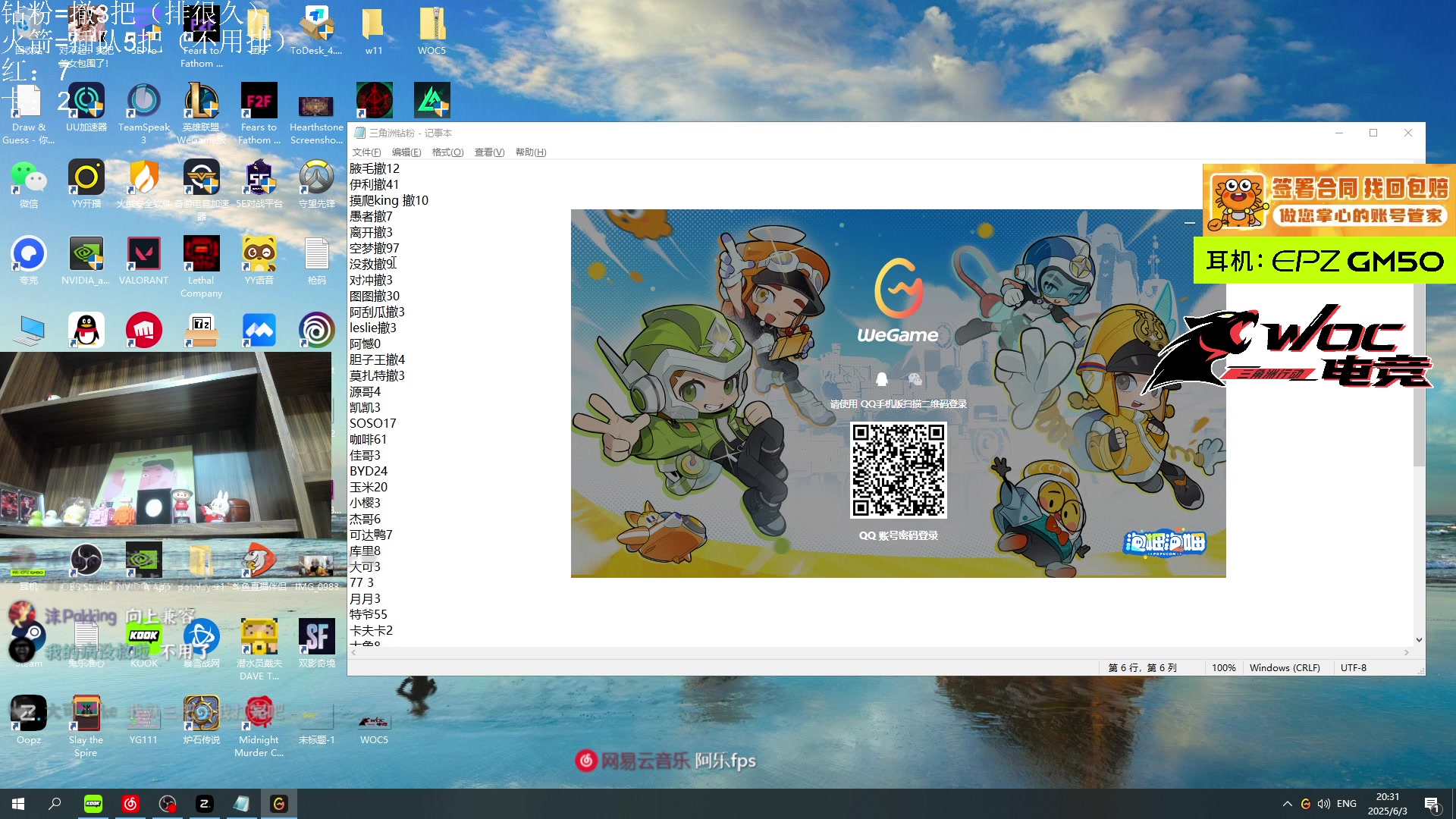Select WOC5 zip archive on desktop
Image resolution: width=1456 pixels, height=819 pixels.
click(x=431, y=30)
